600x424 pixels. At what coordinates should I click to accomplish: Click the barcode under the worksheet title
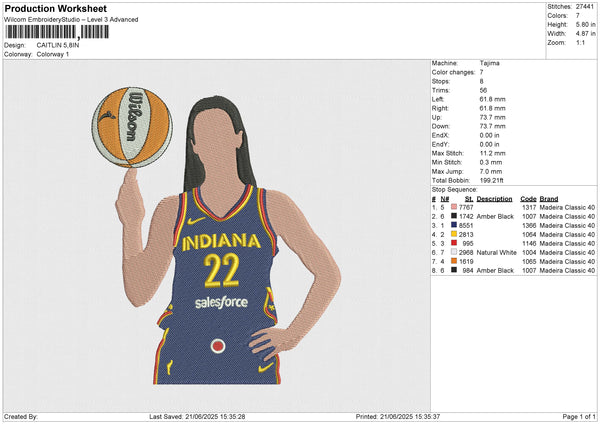tap(57, 32)
